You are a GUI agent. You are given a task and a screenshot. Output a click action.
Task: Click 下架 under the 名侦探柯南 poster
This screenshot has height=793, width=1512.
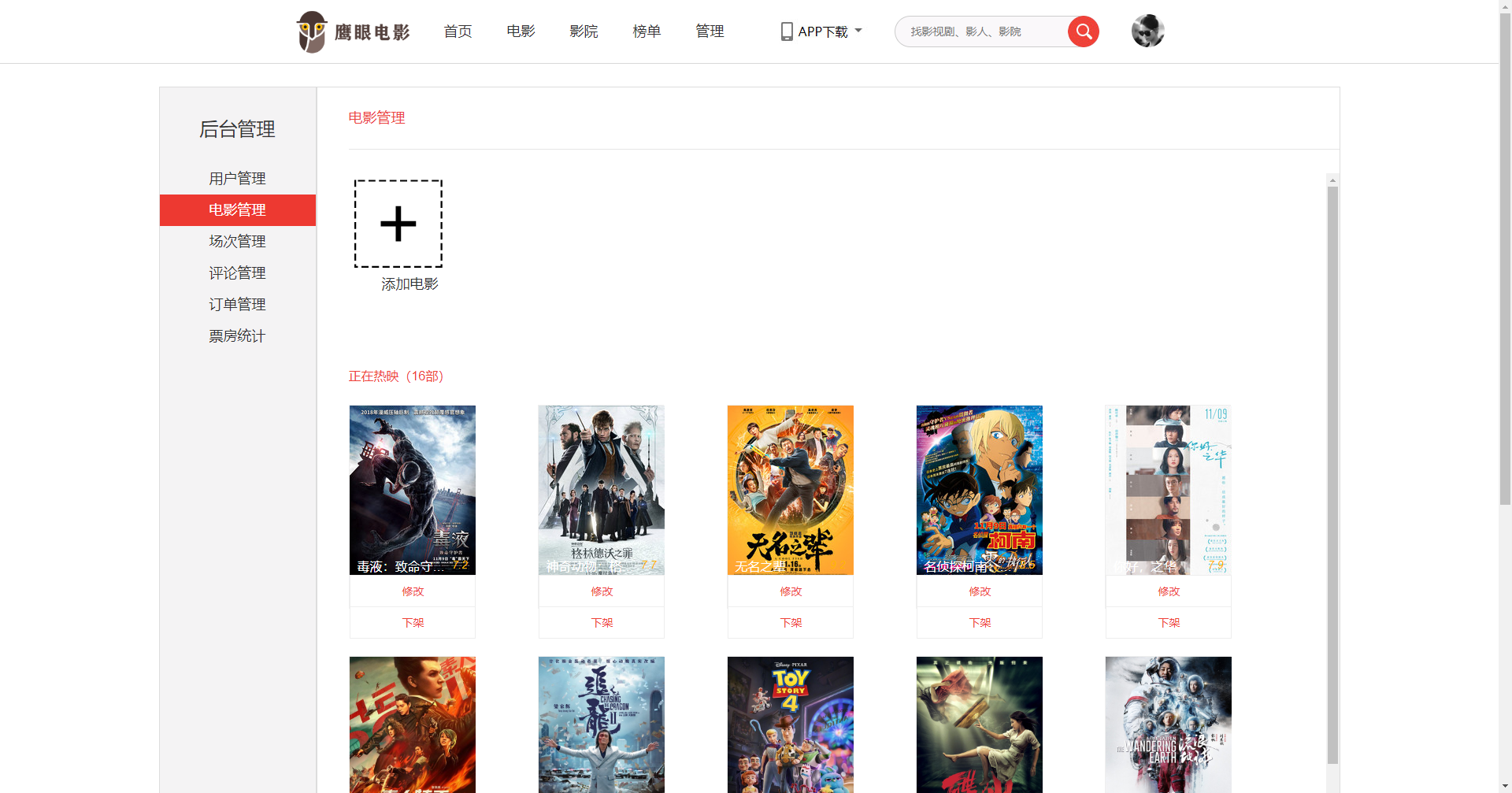point(980,623)
